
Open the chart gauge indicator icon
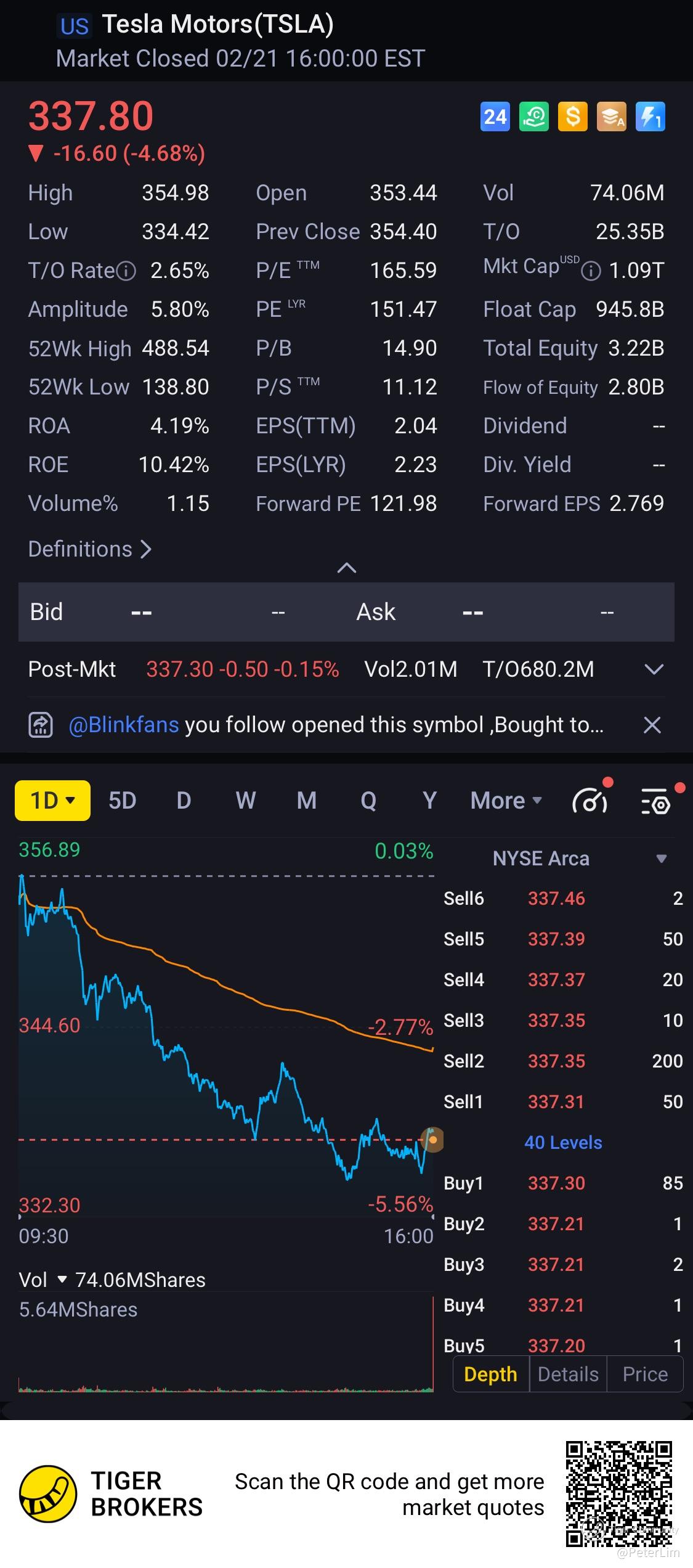(590, 801)
